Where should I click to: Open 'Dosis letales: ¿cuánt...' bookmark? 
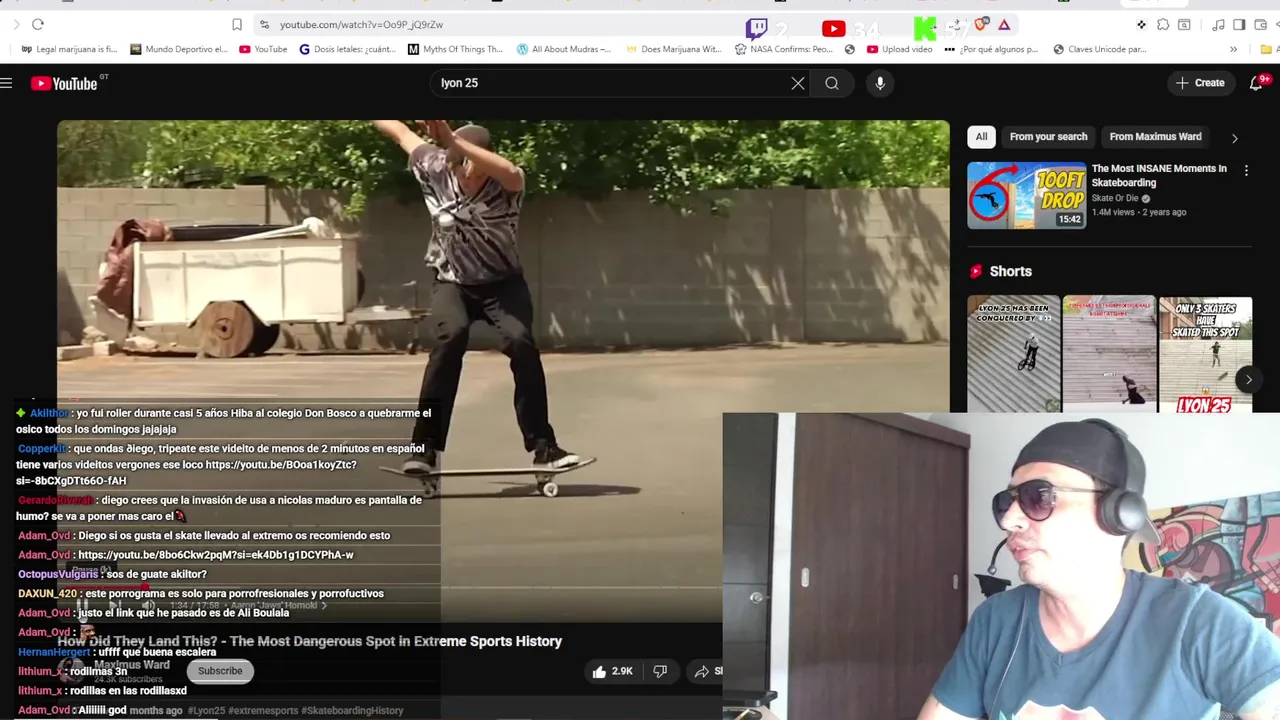pyautogui.click(x=348, y=49)
